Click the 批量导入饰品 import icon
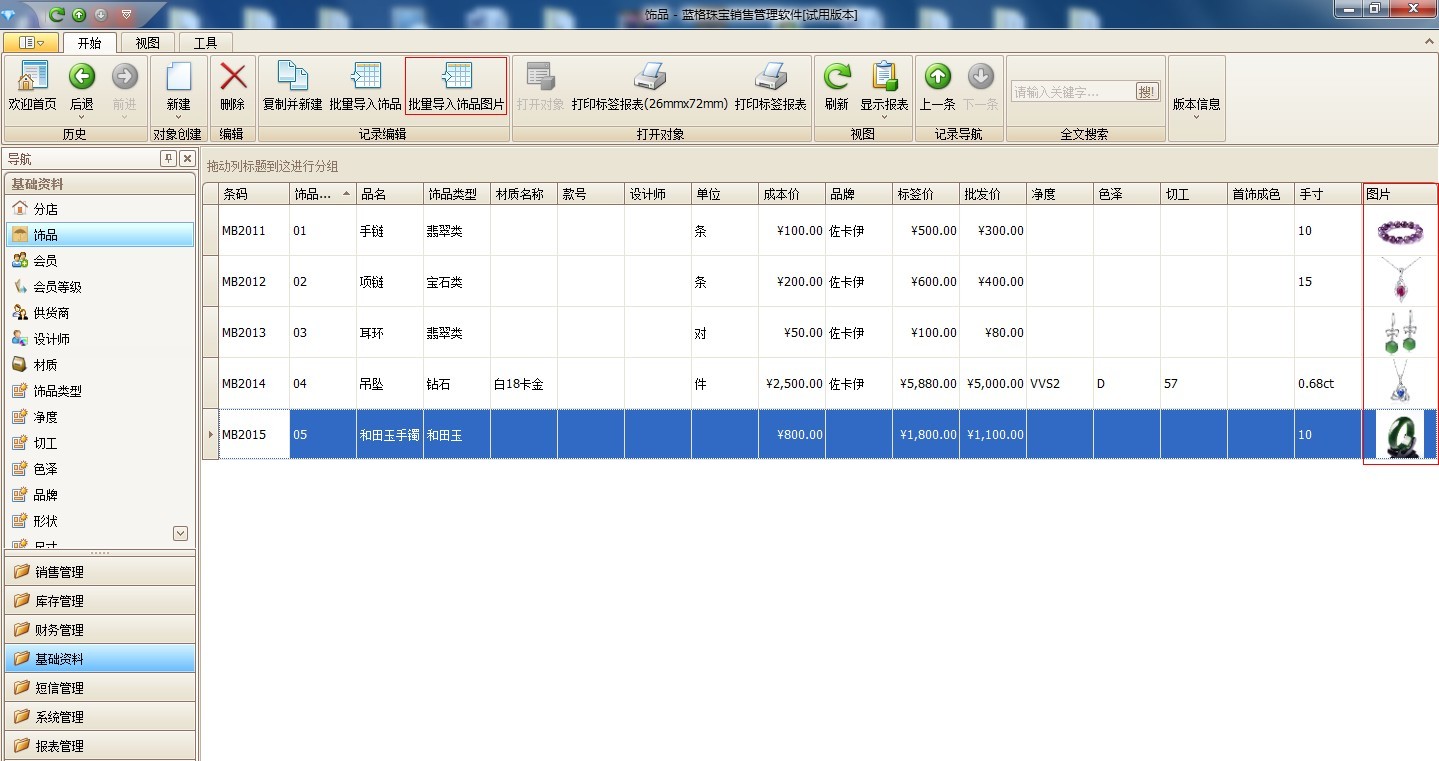Viewport: 1439px width, 761px height. (365, 78)
